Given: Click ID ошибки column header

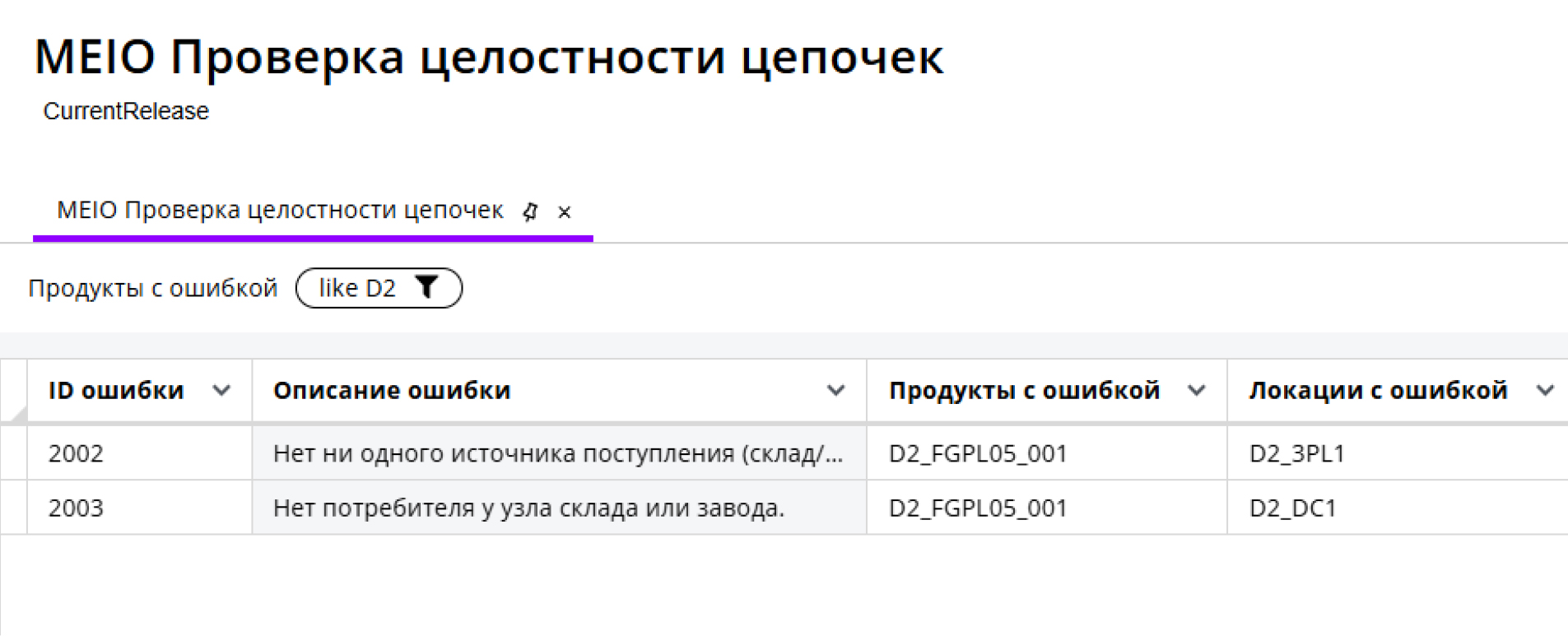Looking at the screenshot, I should [x=116, y=391].
